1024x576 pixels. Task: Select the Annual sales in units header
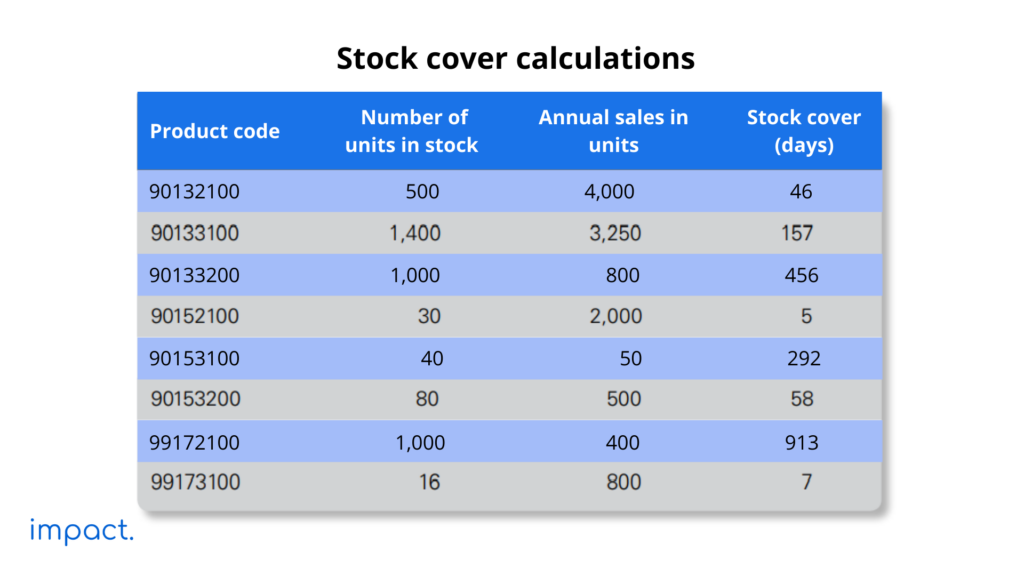point(613,131)
